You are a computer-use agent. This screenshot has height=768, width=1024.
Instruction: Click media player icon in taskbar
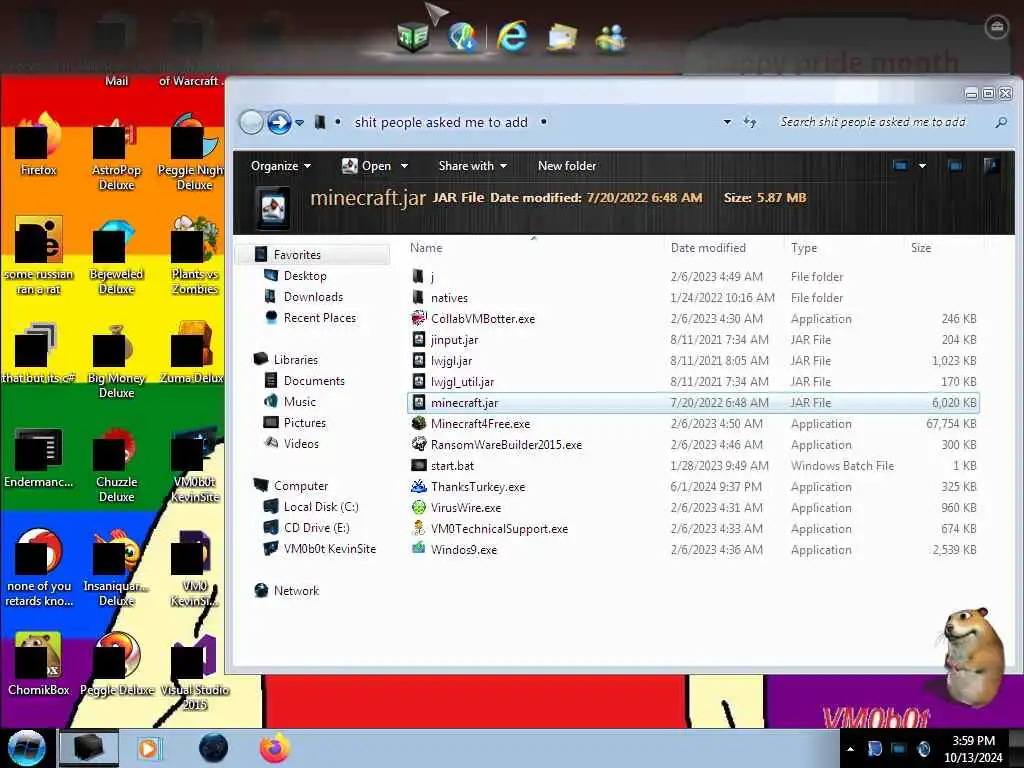point(150,748)
